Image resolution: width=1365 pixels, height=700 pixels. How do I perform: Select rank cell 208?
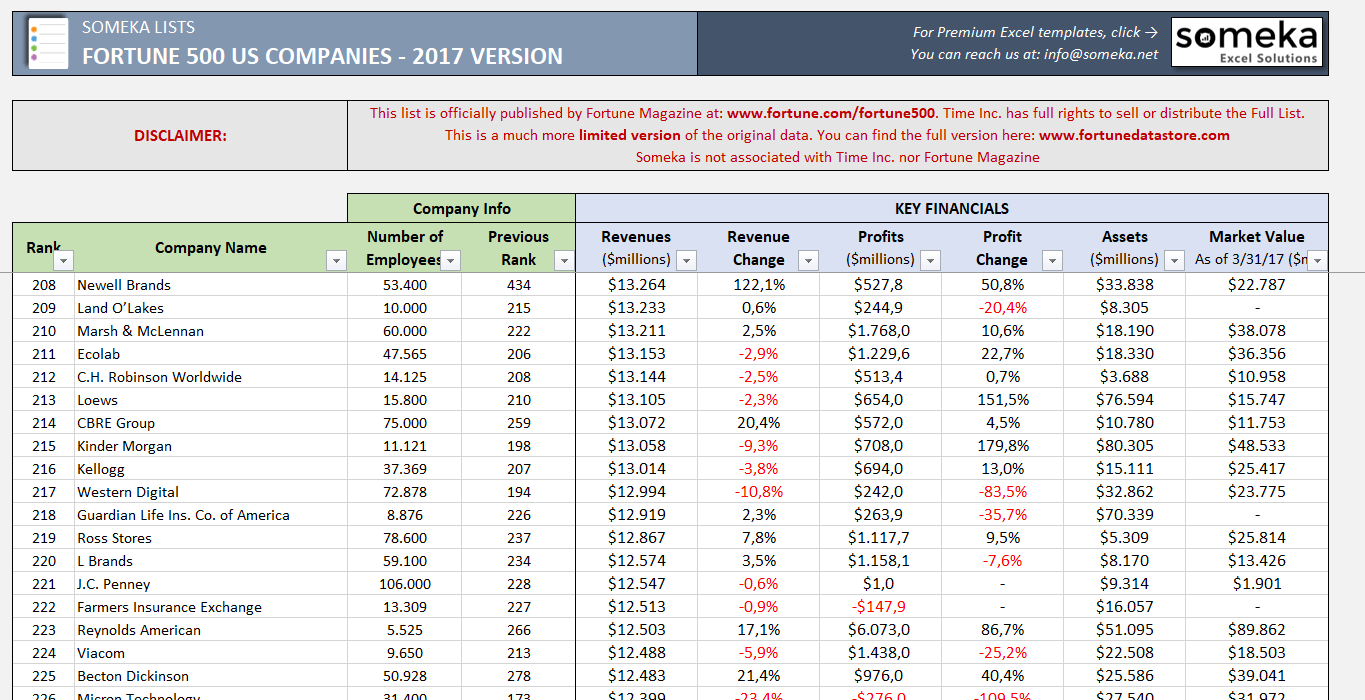(44, 285)
